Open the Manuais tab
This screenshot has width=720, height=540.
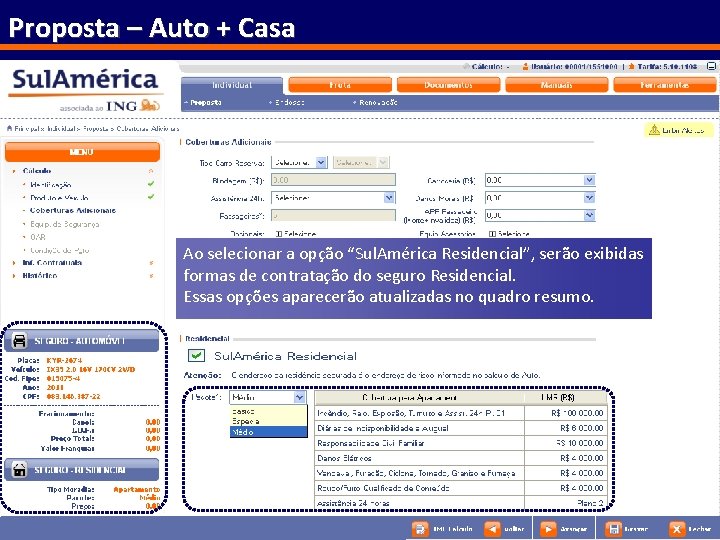coord(557,85)
